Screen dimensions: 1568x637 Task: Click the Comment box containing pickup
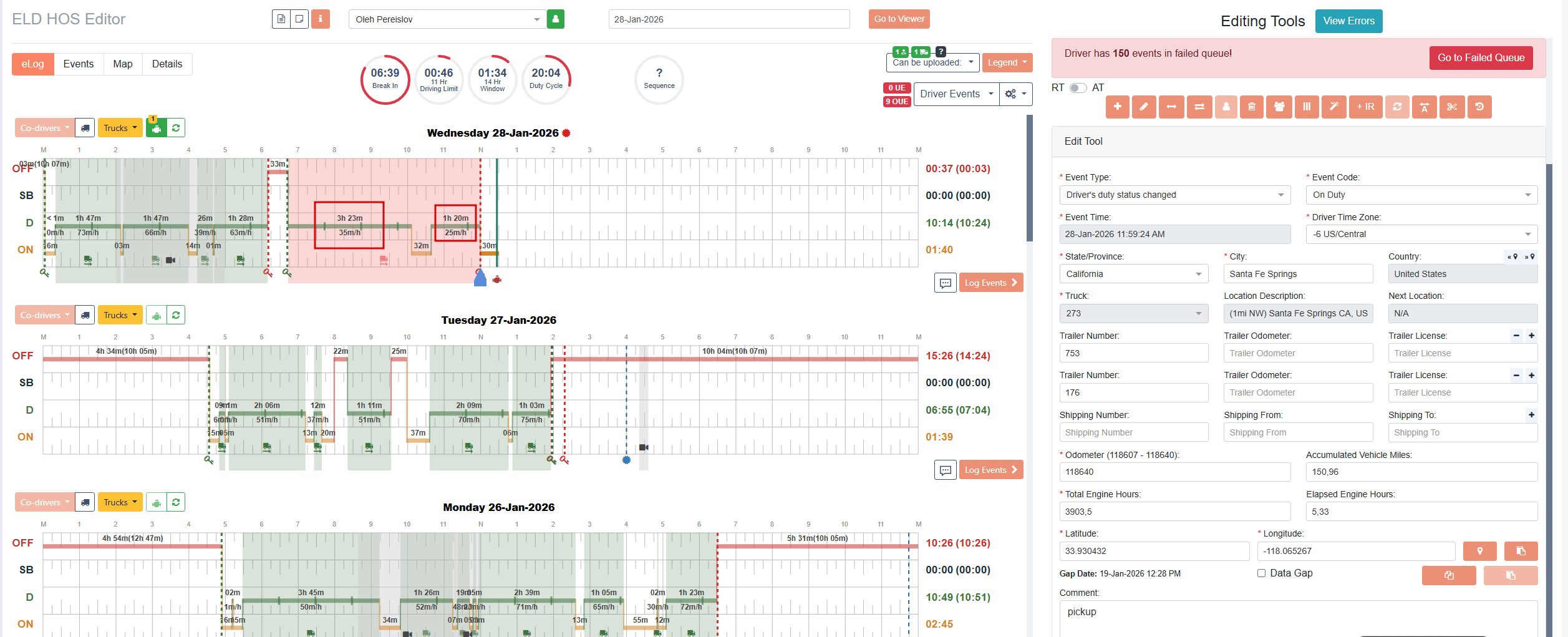(x=1299, y=618)
